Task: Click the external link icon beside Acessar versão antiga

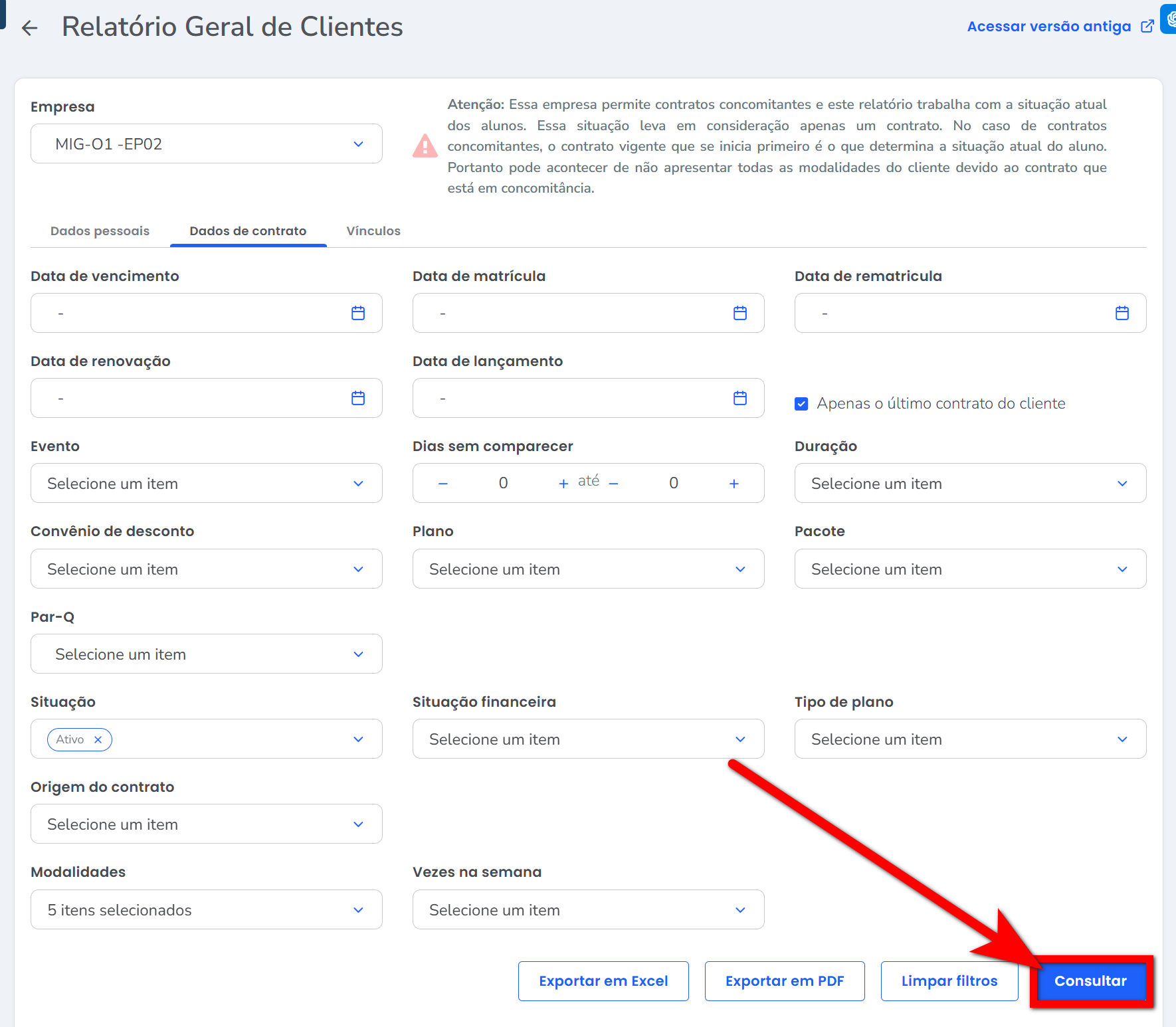Action: [x=1147, y=27]
